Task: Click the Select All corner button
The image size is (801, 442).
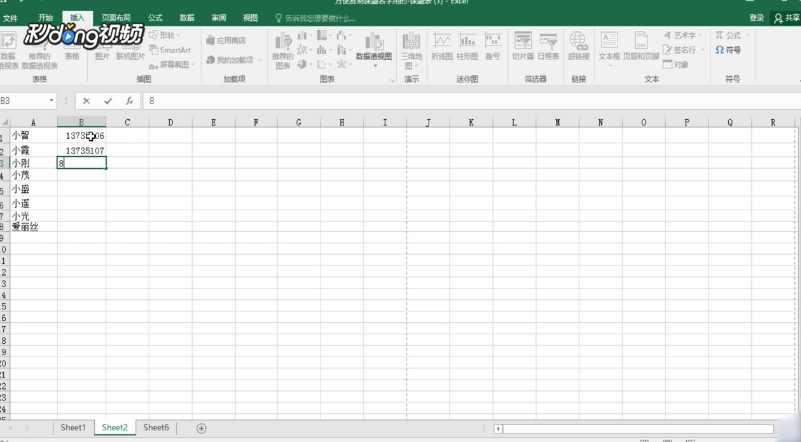Action: click(x=5, y=122)
